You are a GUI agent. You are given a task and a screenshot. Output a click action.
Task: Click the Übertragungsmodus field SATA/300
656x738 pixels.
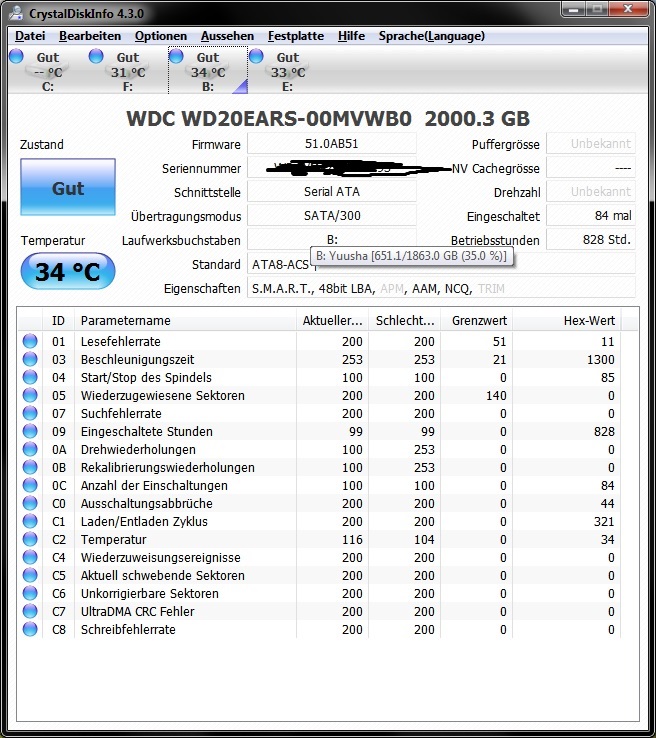pos(332,216)
